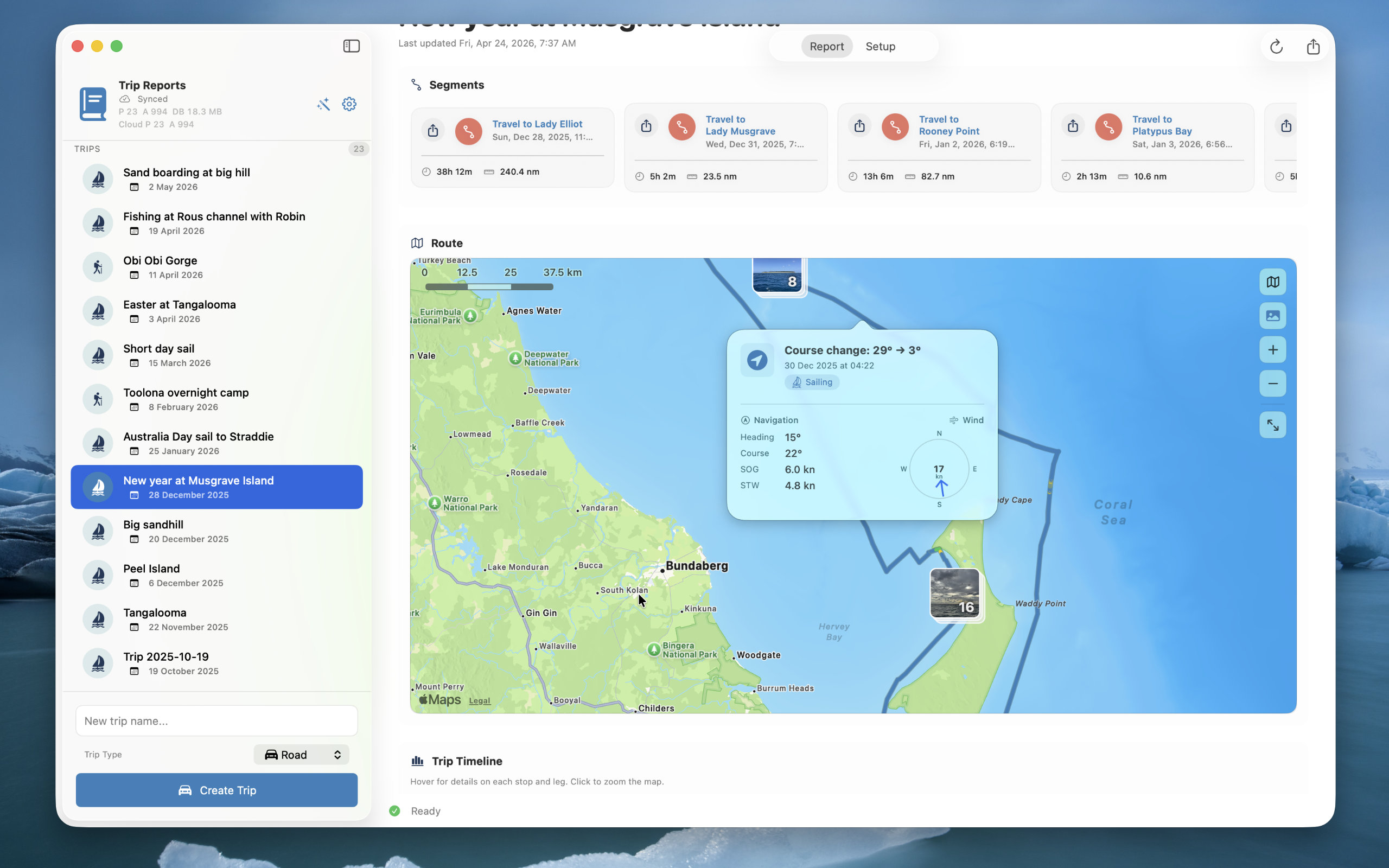The image size is (1389, 868).
Task: Click the magic wand icon in Trip Reports
Action: tap(323, 104)
